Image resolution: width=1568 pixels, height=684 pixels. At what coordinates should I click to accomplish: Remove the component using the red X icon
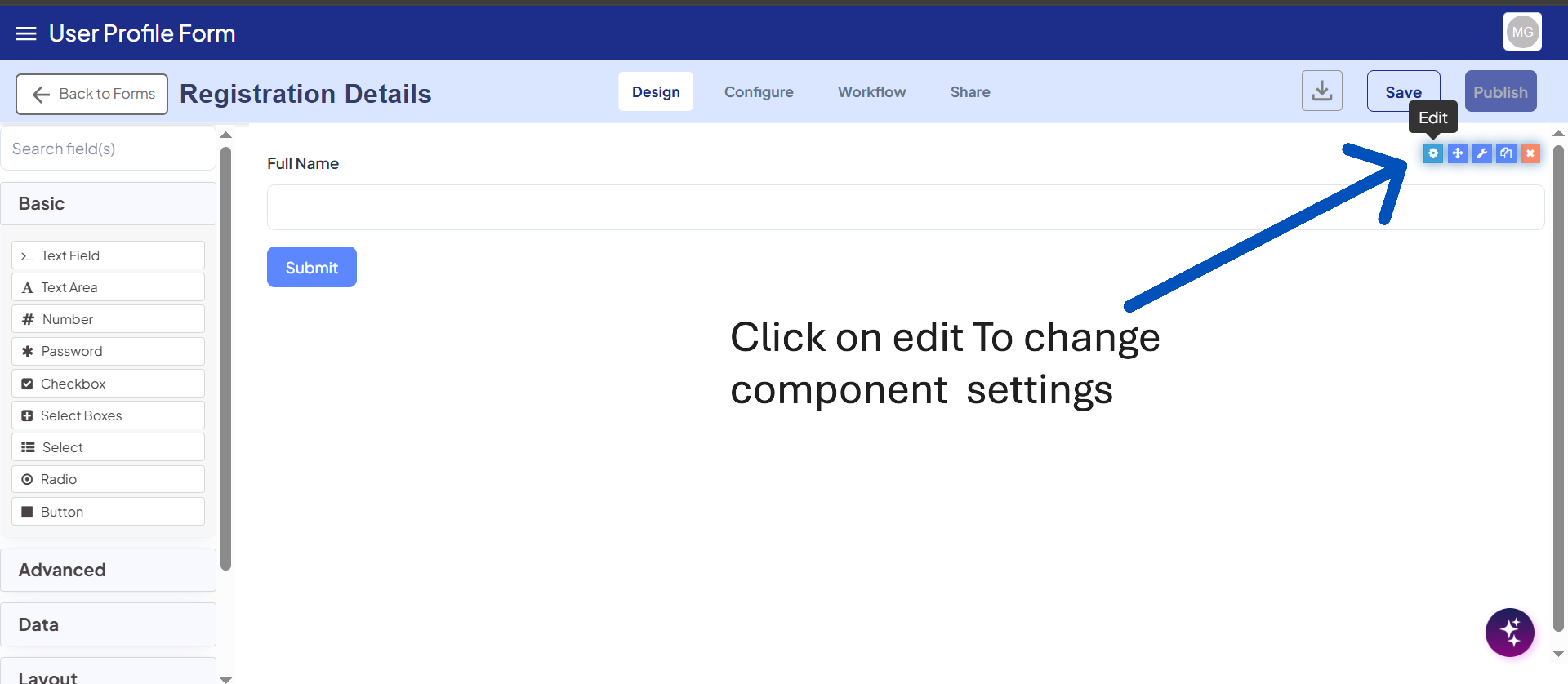[1530, 153]
